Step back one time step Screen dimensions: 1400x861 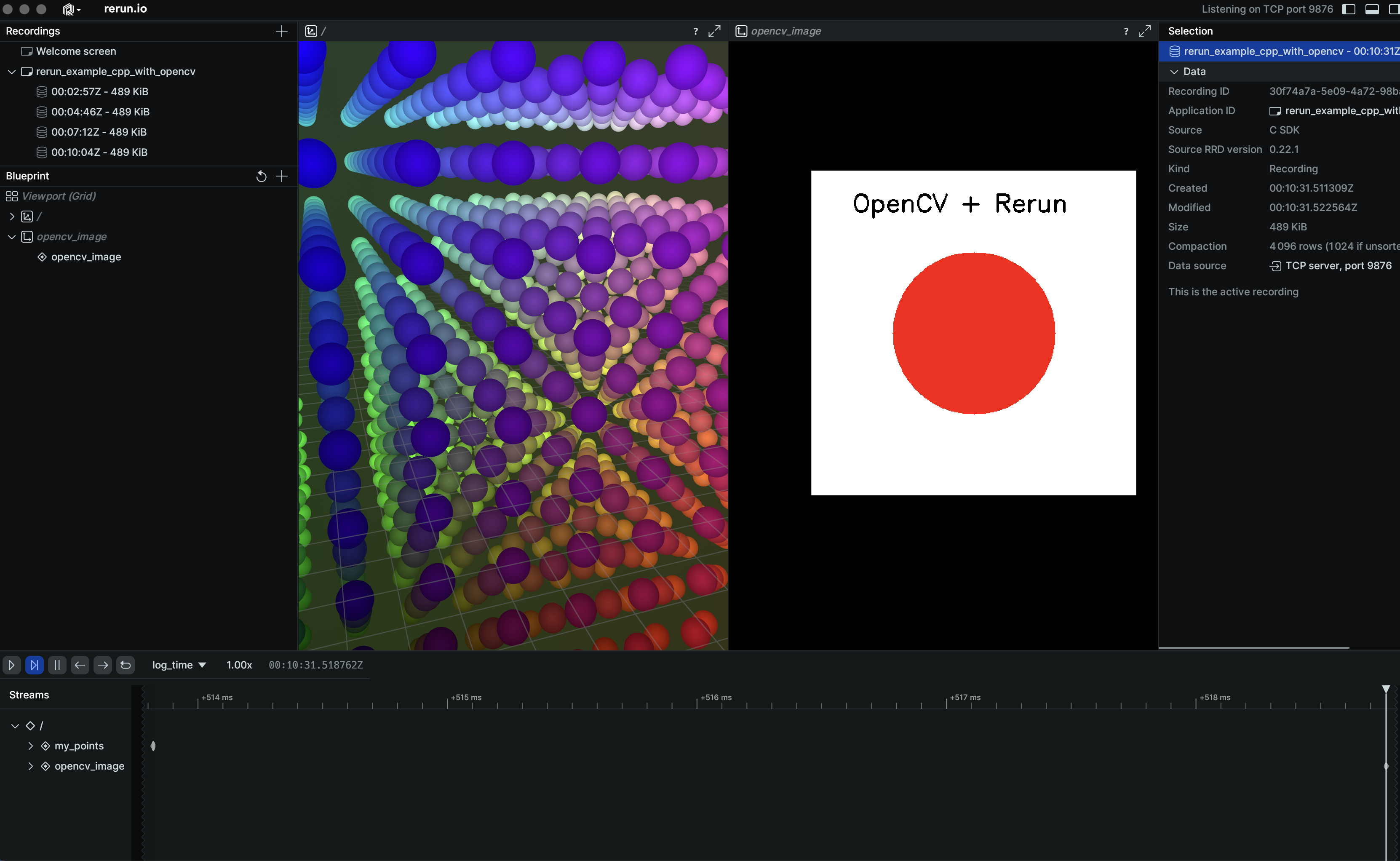[80, 665]
